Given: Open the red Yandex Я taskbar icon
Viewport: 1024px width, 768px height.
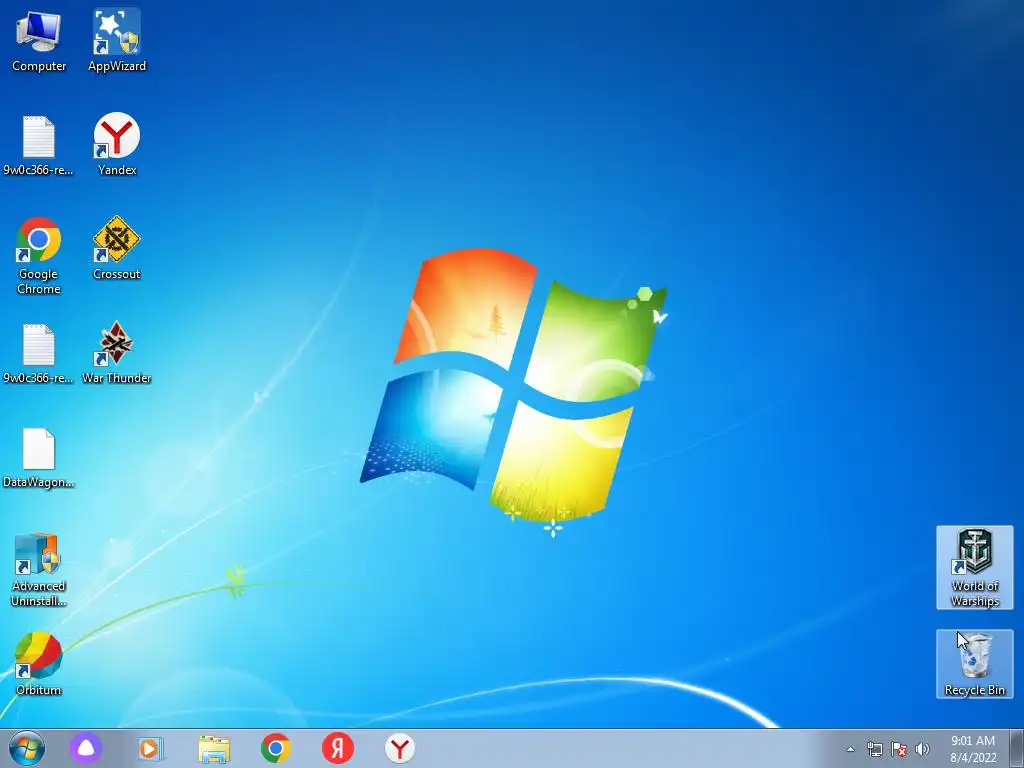Looking at the screenshot, I should pos(338,748).
